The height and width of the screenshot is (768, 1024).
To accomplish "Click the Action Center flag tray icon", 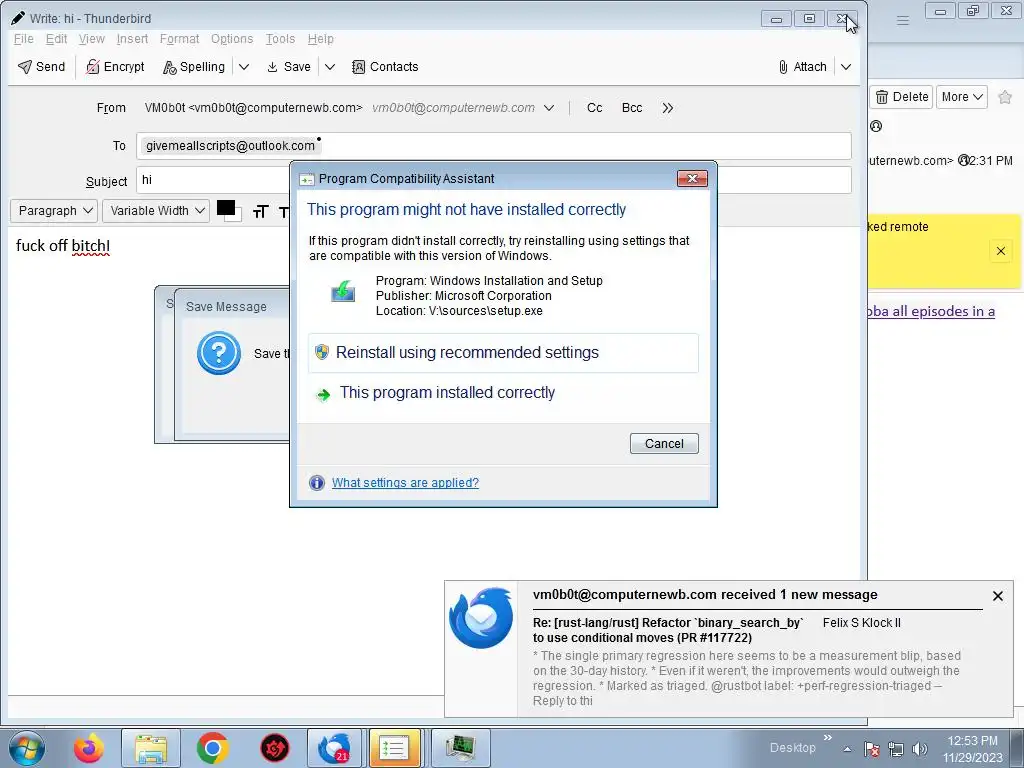I will coord(871,749).
